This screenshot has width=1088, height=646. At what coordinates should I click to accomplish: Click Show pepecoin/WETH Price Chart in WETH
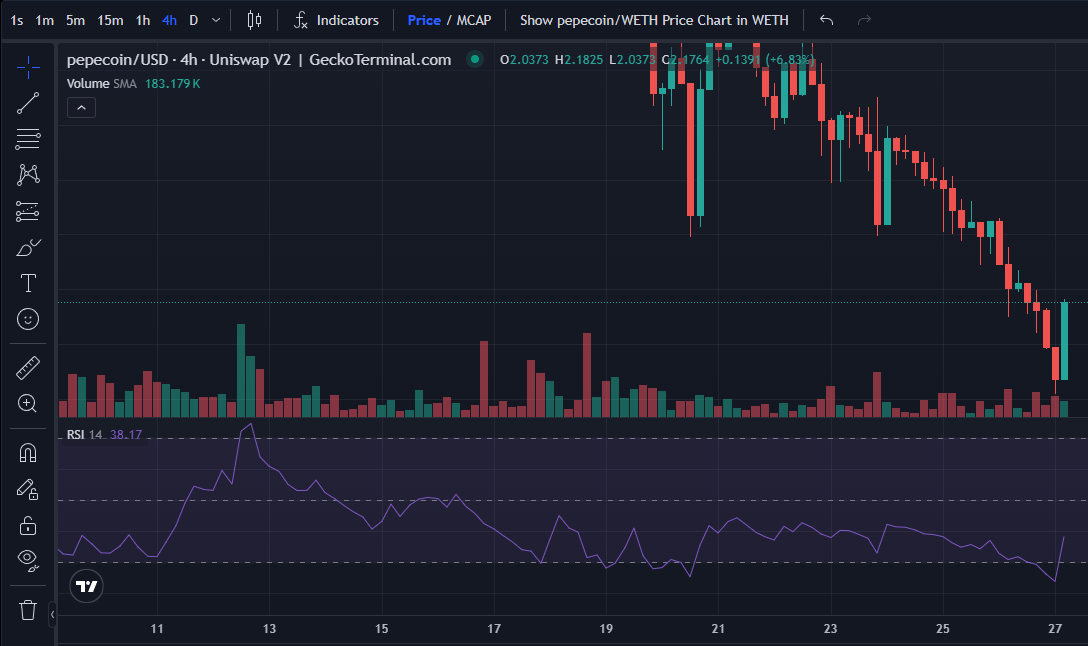[654, 20]
